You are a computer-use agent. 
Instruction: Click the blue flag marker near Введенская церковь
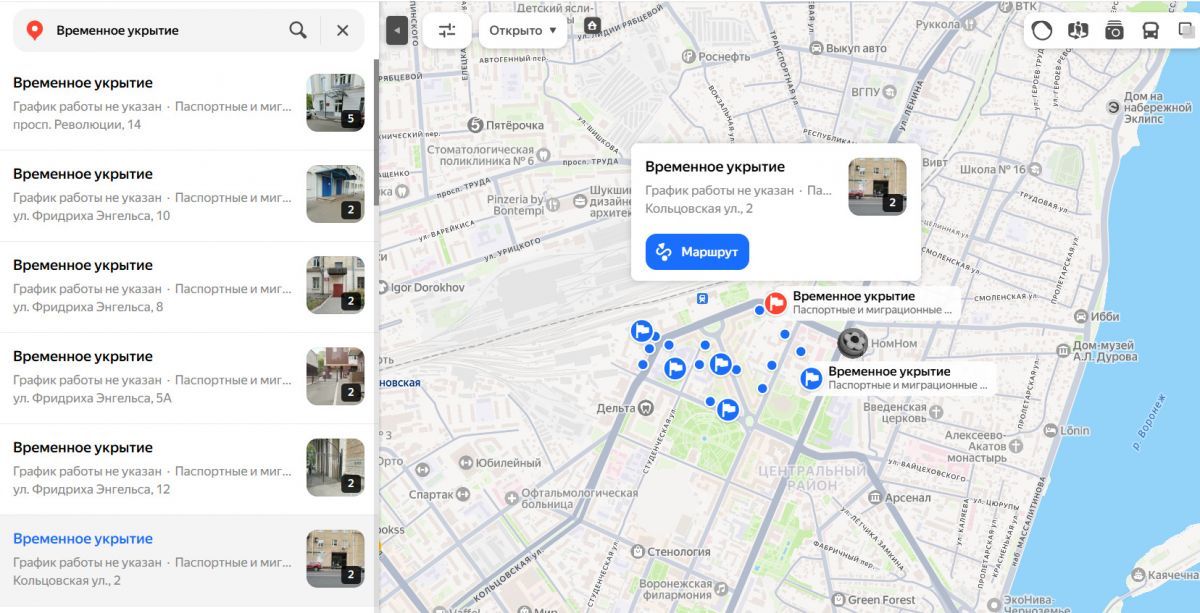pos(812,378)
